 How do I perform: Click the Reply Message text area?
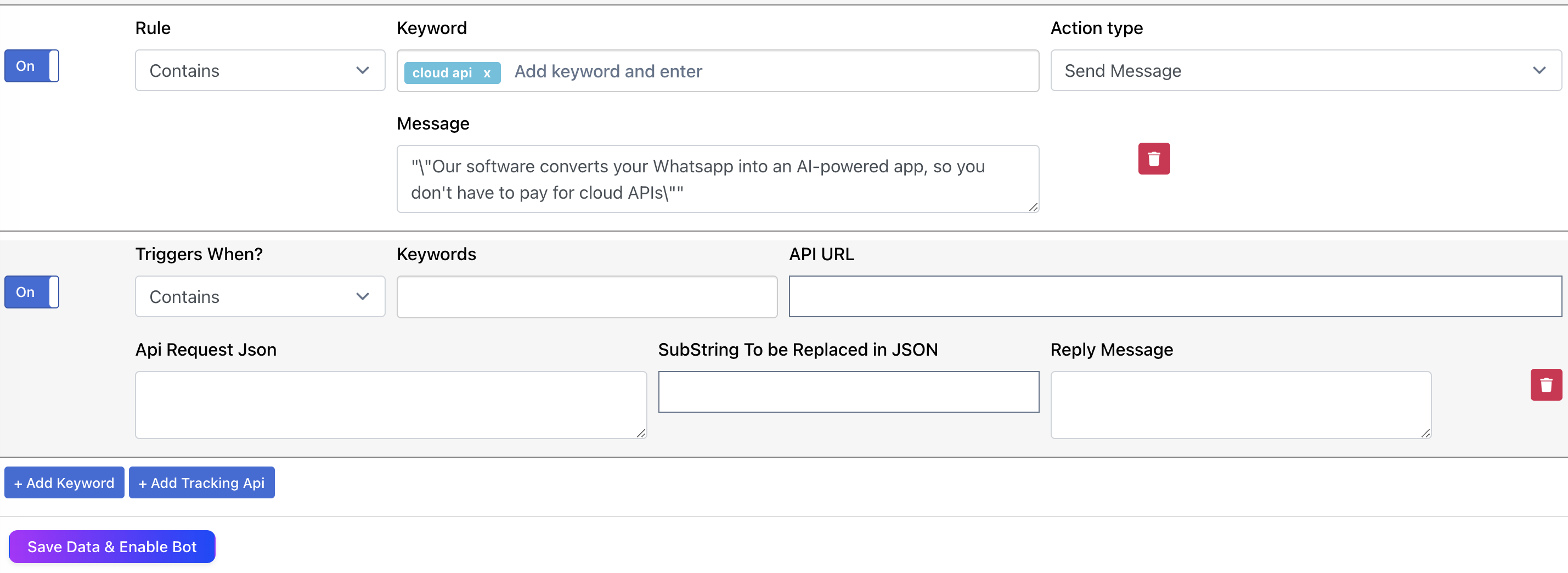click(x=1240, y=405)
